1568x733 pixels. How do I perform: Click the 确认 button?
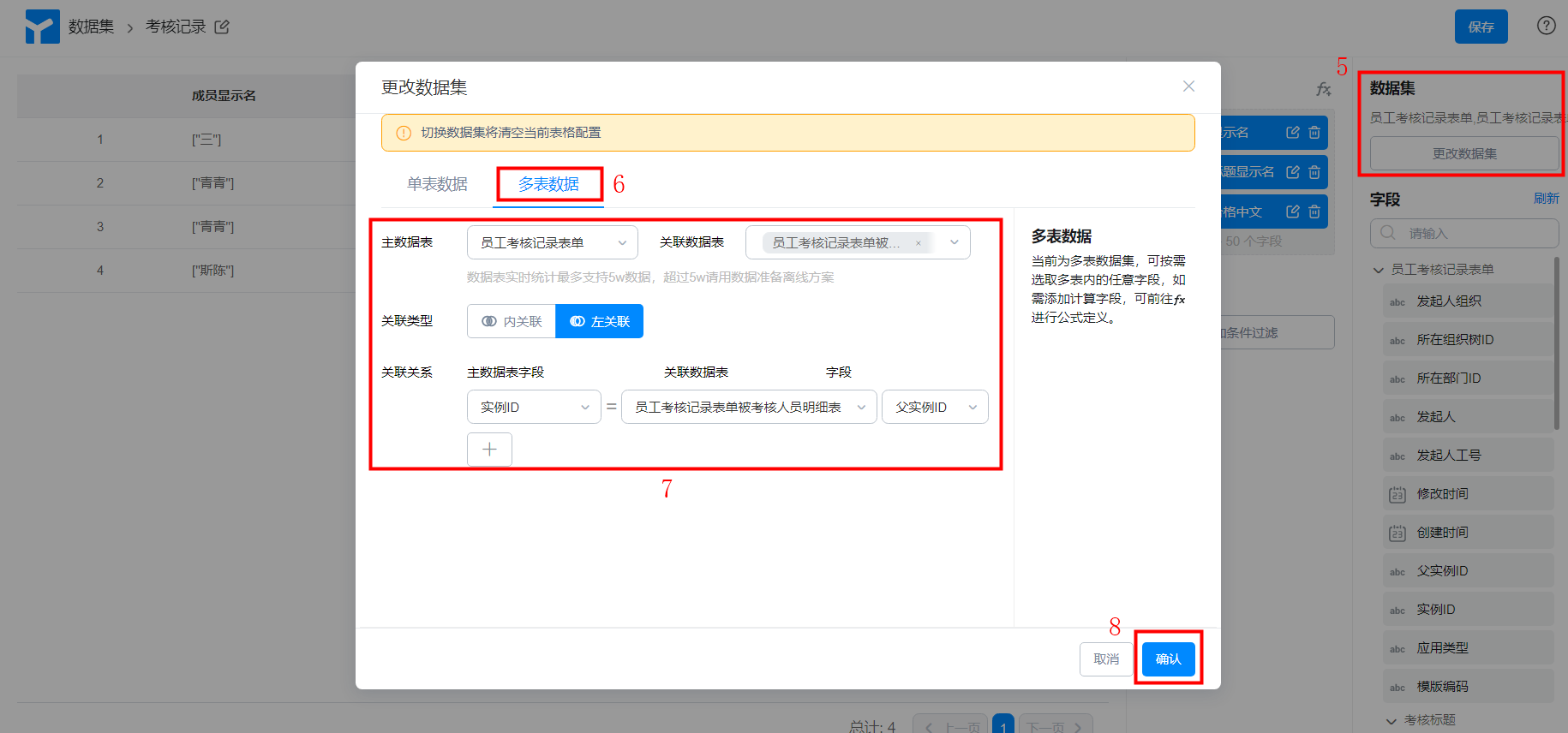[x=1168, y=659]
